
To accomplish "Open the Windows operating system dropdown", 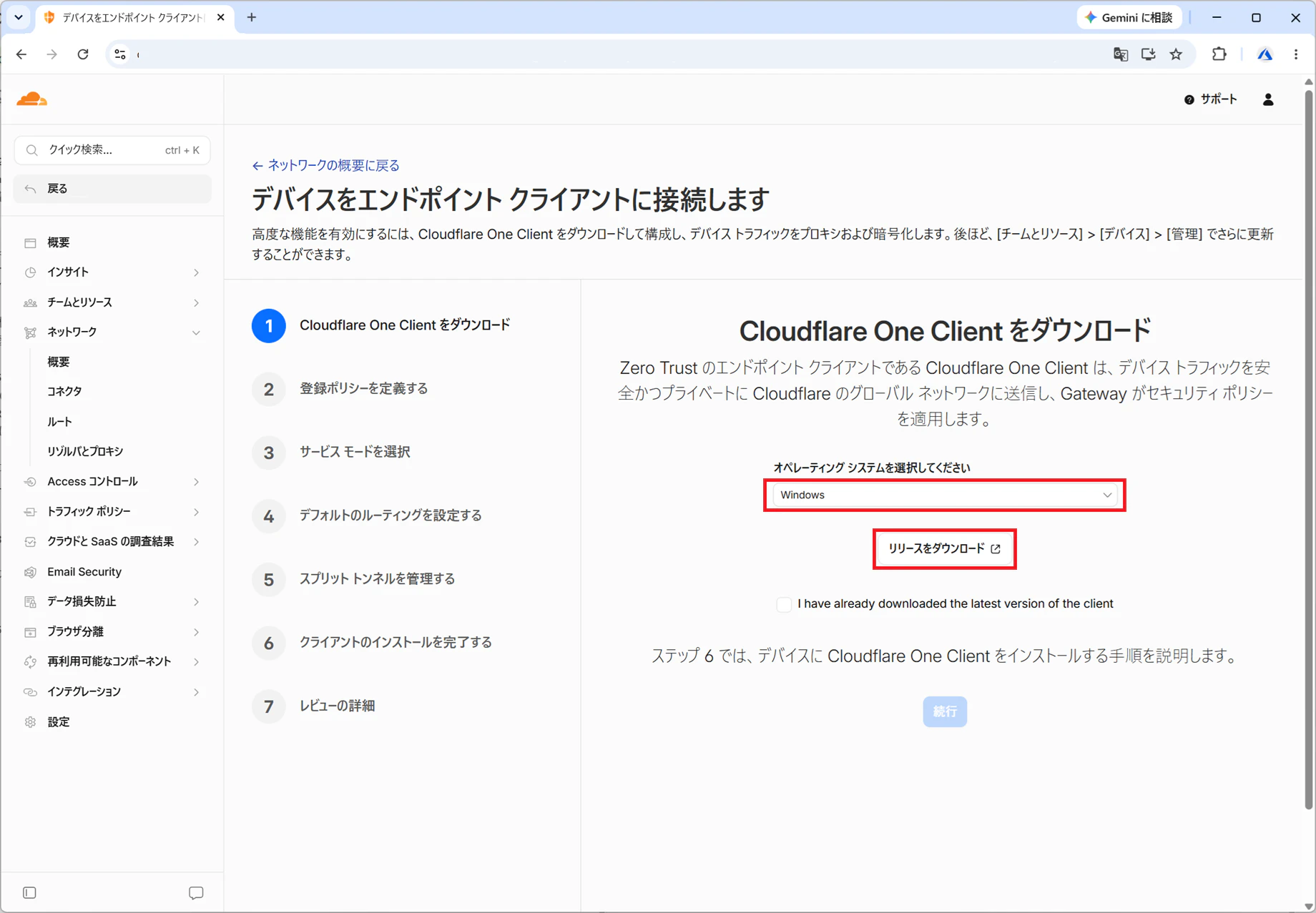I will click(x=945, y=495).
